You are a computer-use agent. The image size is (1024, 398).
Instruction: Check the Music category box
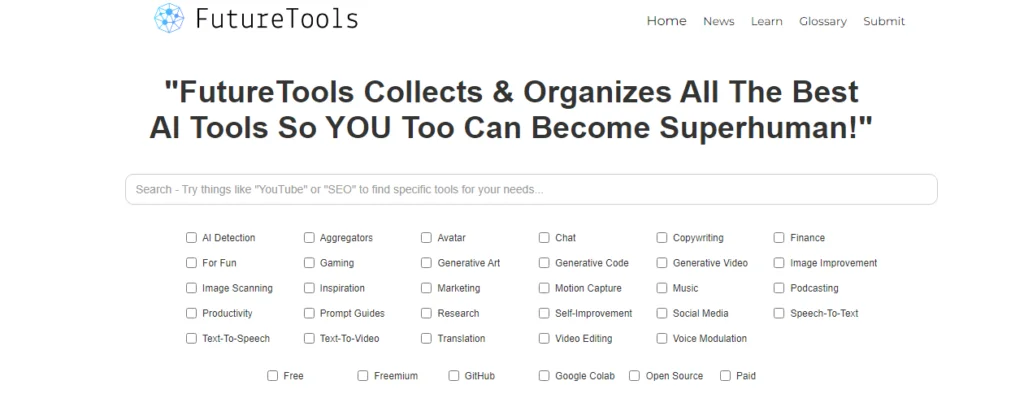pyautogui.click(x=662, y=288)
